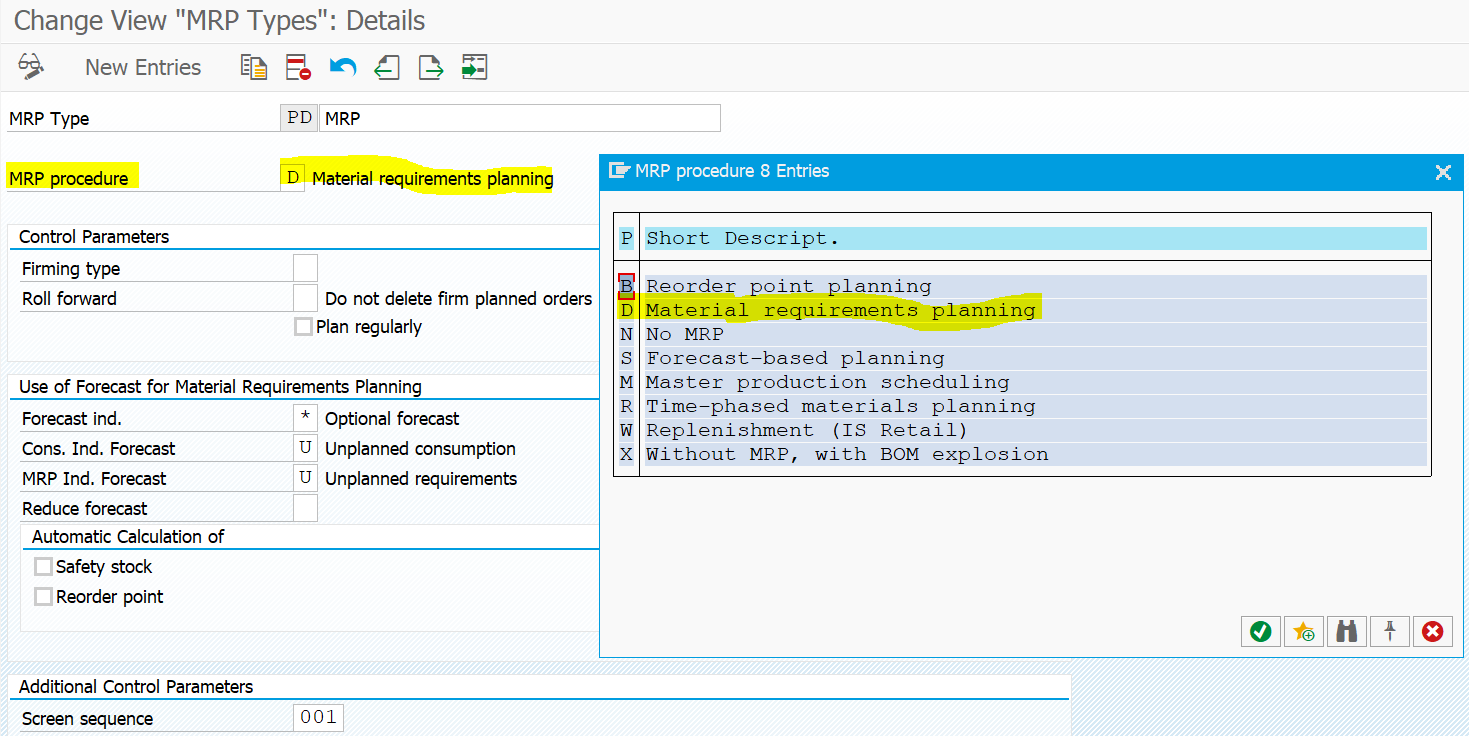Cancel popup with red X button
This screenshot has height=736, width=1469.
point(1433,631)
